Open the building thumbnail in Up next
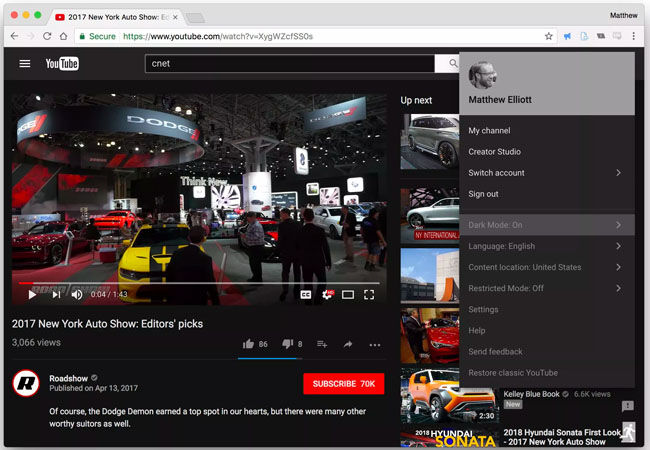Screen dimensions: 650x450 [430, 275]
